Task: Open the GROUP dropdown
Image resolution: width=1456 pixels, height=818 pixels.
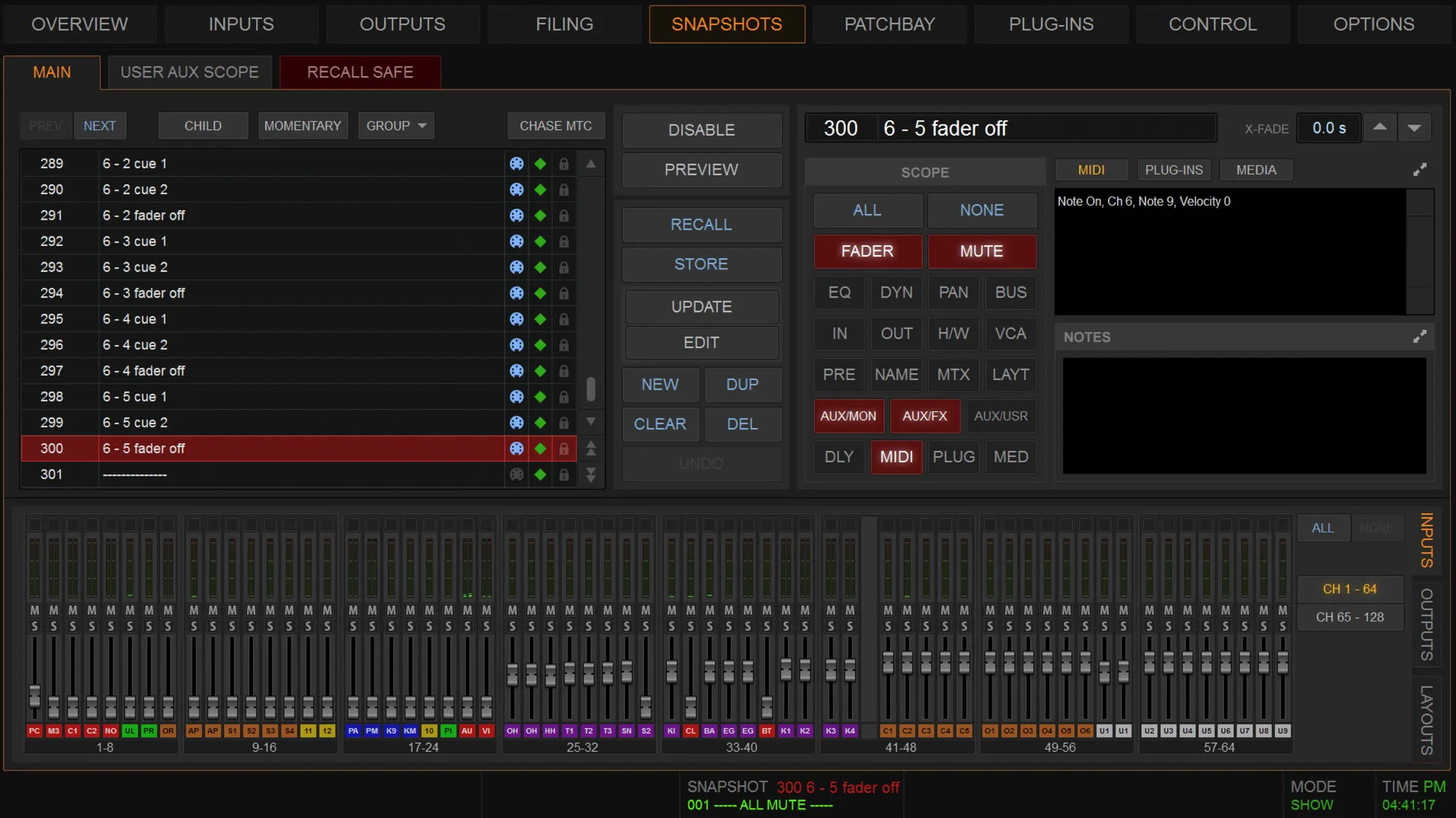Action: [x=396, y=126]
